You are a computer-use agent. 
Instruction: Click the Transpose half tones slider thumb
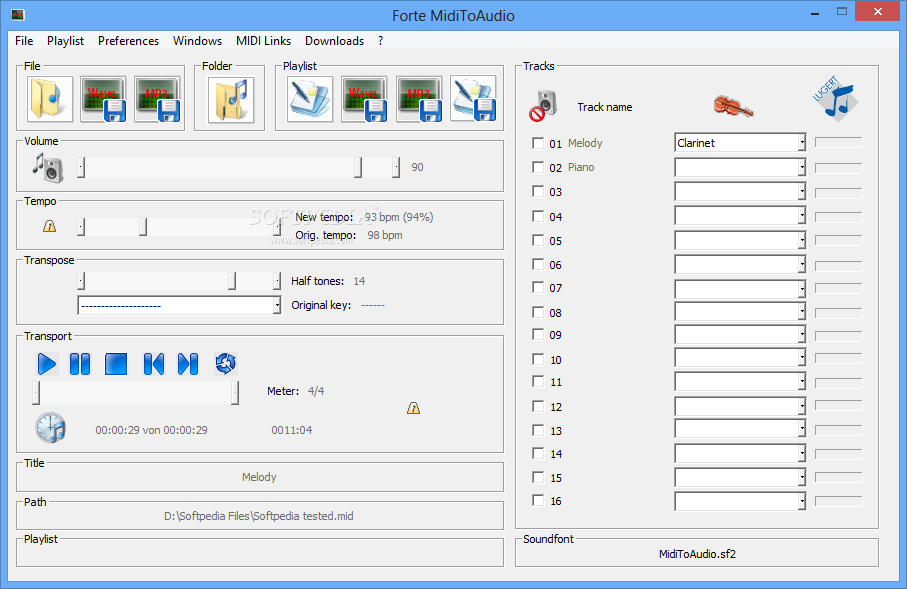coord(232,281)
